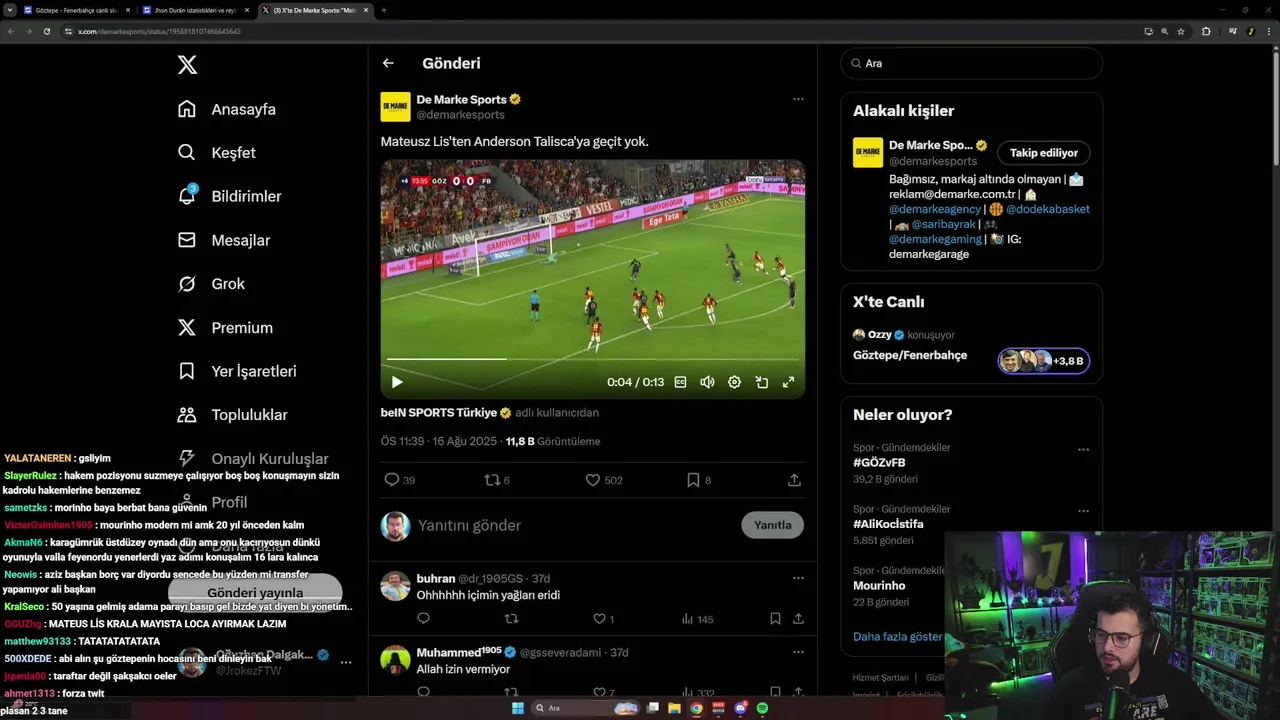
Task: Expand video to fullscreen
Action: coord(788,382)
